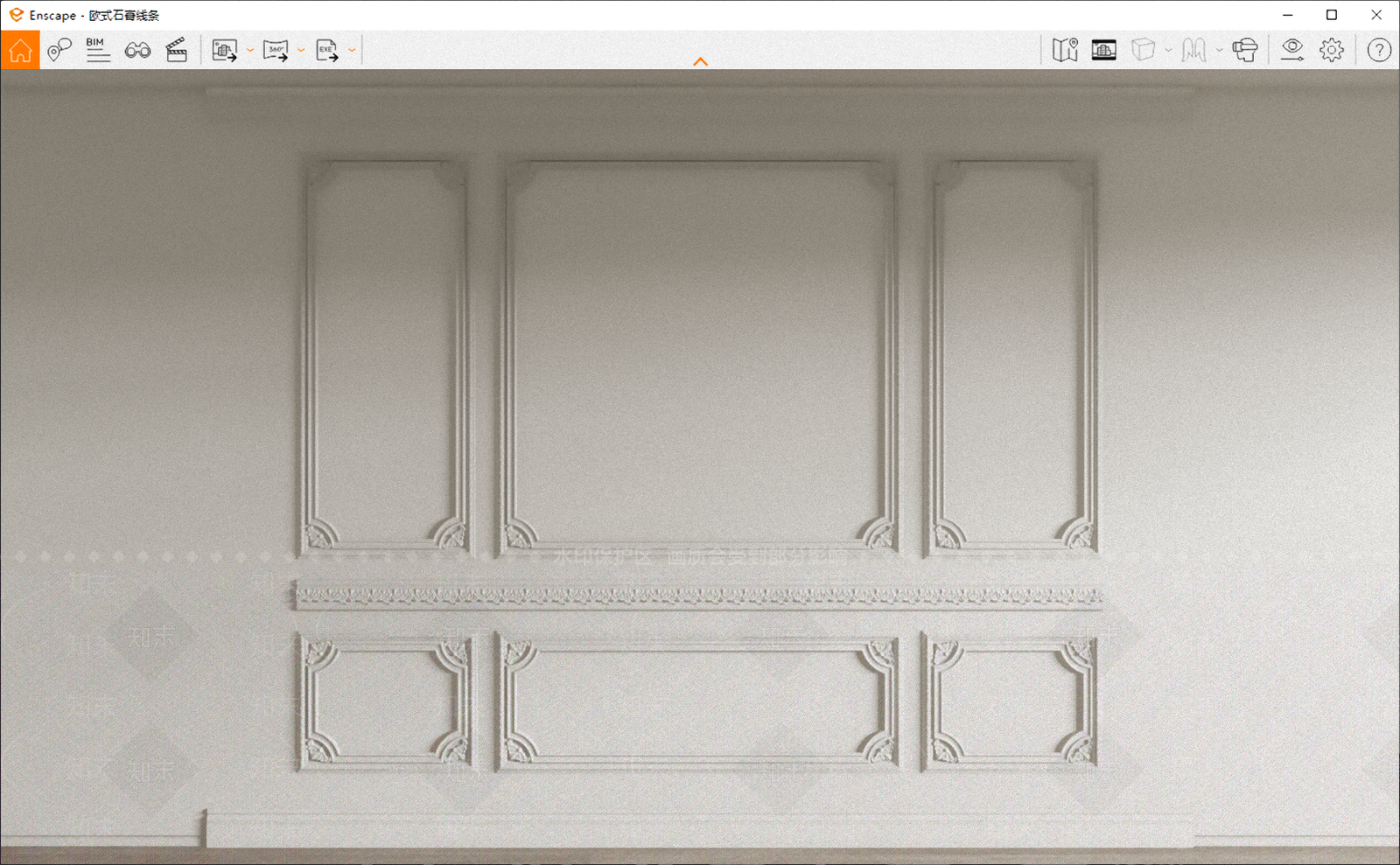Image resolution: width=1400 pixels, height=865 pixels.
Task: Toggle VR headset mode
Action: [1245, 50]
